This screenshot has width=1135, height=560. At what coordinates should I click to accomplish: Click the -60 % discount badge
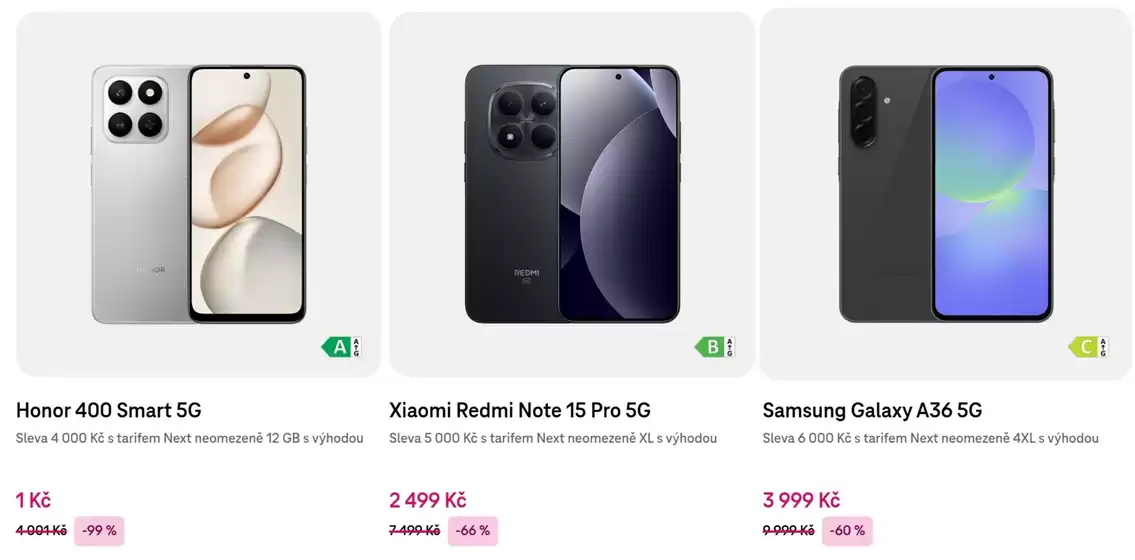847,531
